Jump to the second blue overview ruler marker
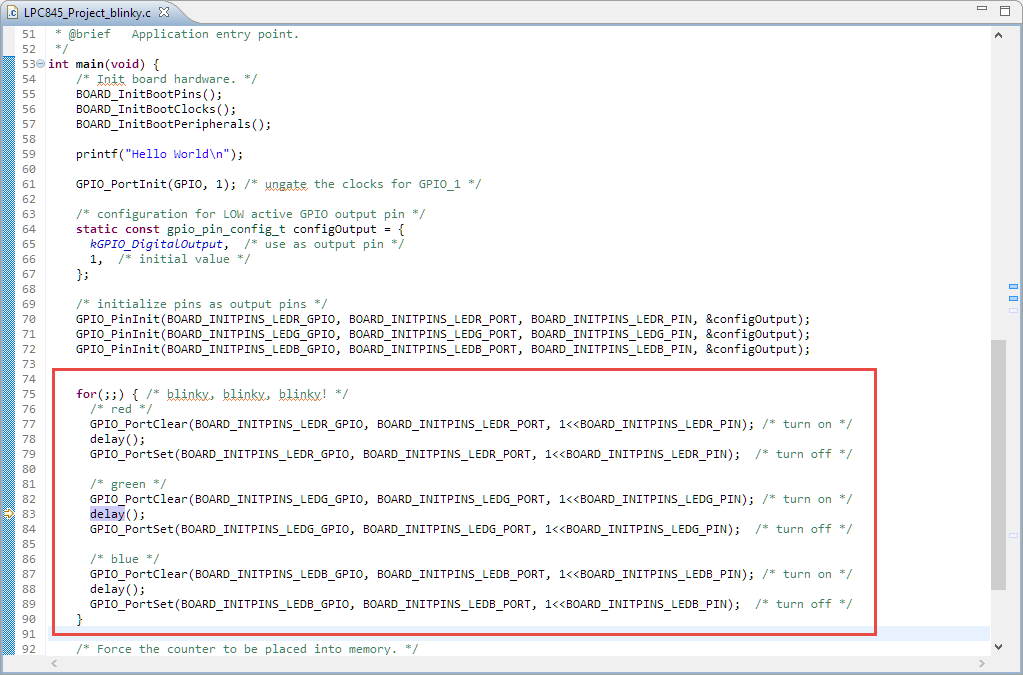Viewport: 1023px width, 675px height. point(1013,298)
